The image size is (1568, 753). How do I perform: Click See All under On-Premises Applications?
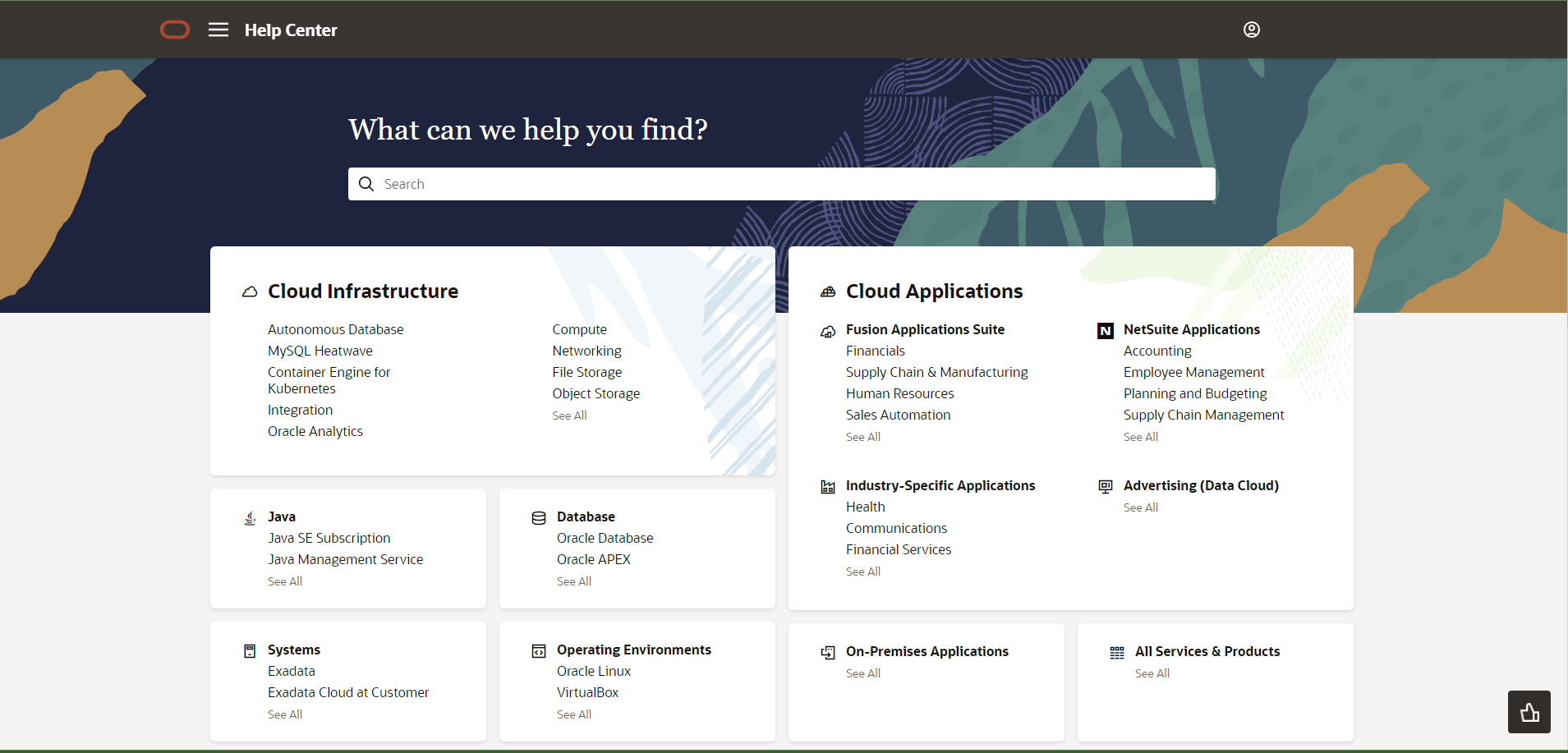(862, 673)
